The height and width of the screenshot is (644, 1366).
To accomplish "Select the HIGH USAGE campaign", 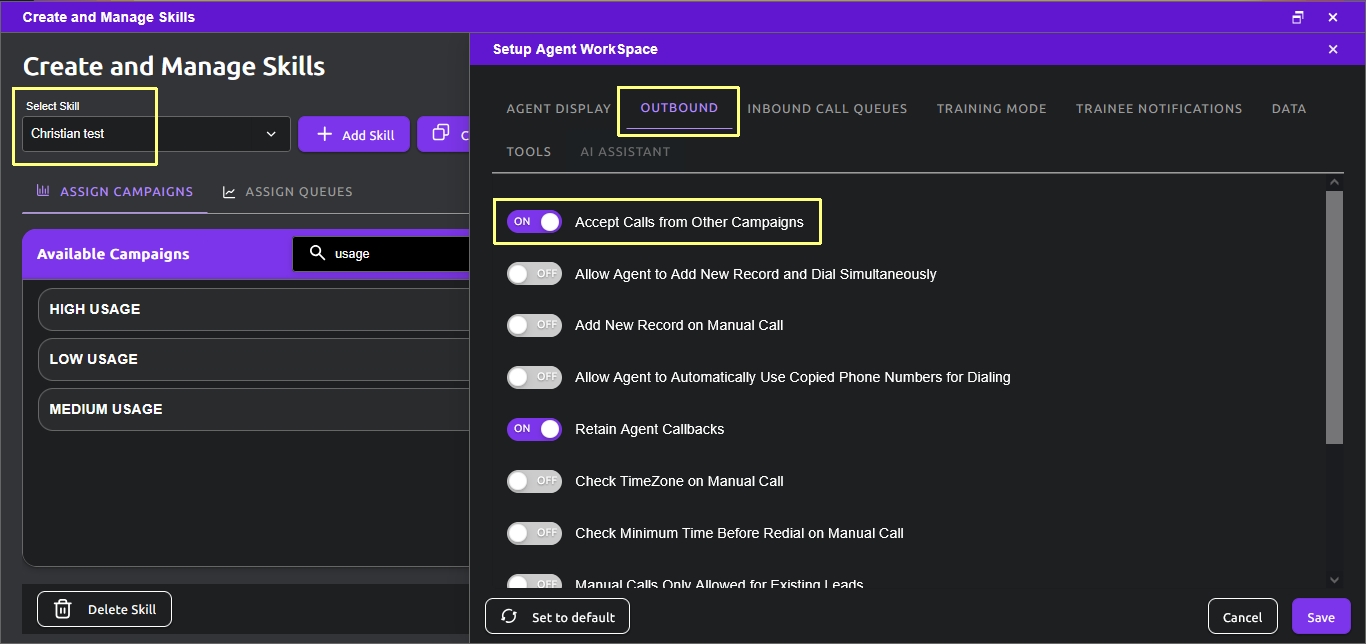I will point(253,309).
